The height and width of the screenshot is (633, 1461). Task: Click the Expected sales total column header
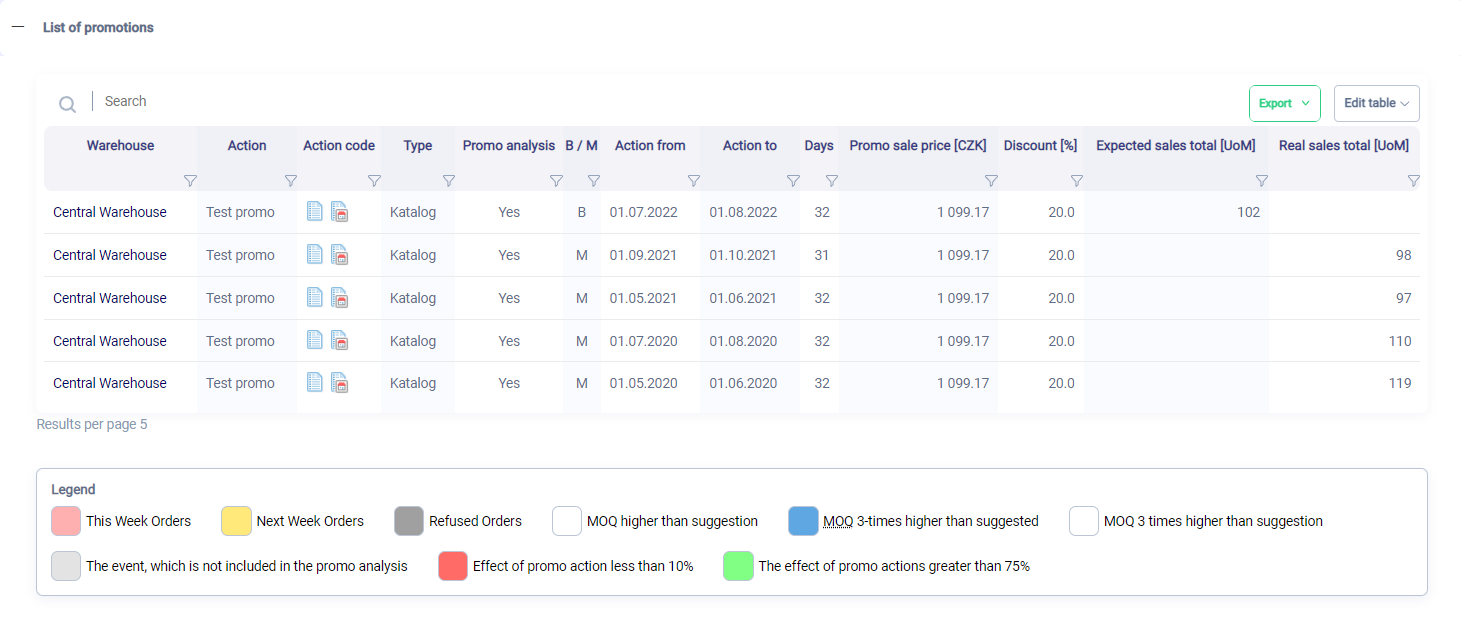(x=1175, y=146)
